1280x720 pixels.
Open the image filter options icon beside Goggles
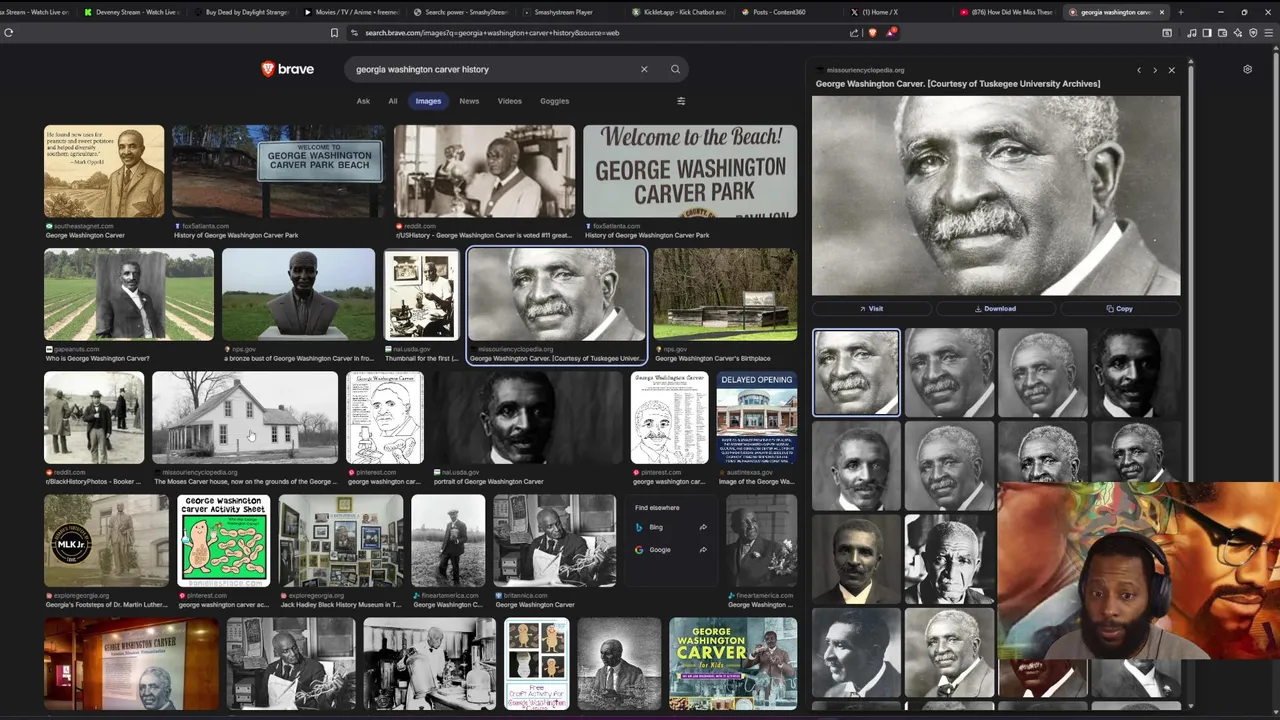pos(681,101)
